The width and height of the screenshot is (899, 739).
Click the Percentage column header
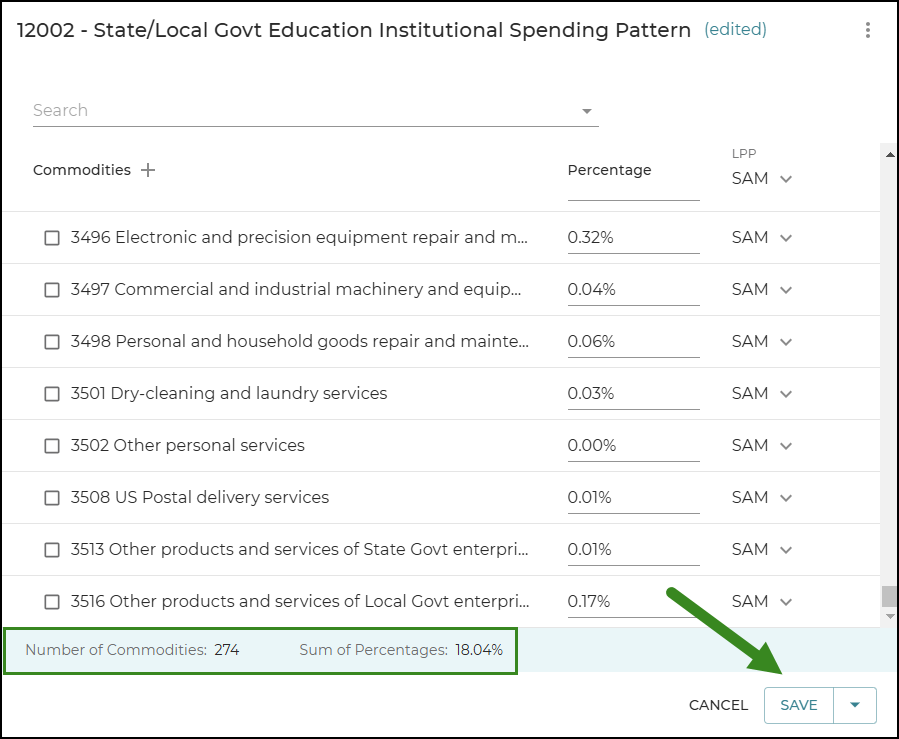(x=609, y=170)
